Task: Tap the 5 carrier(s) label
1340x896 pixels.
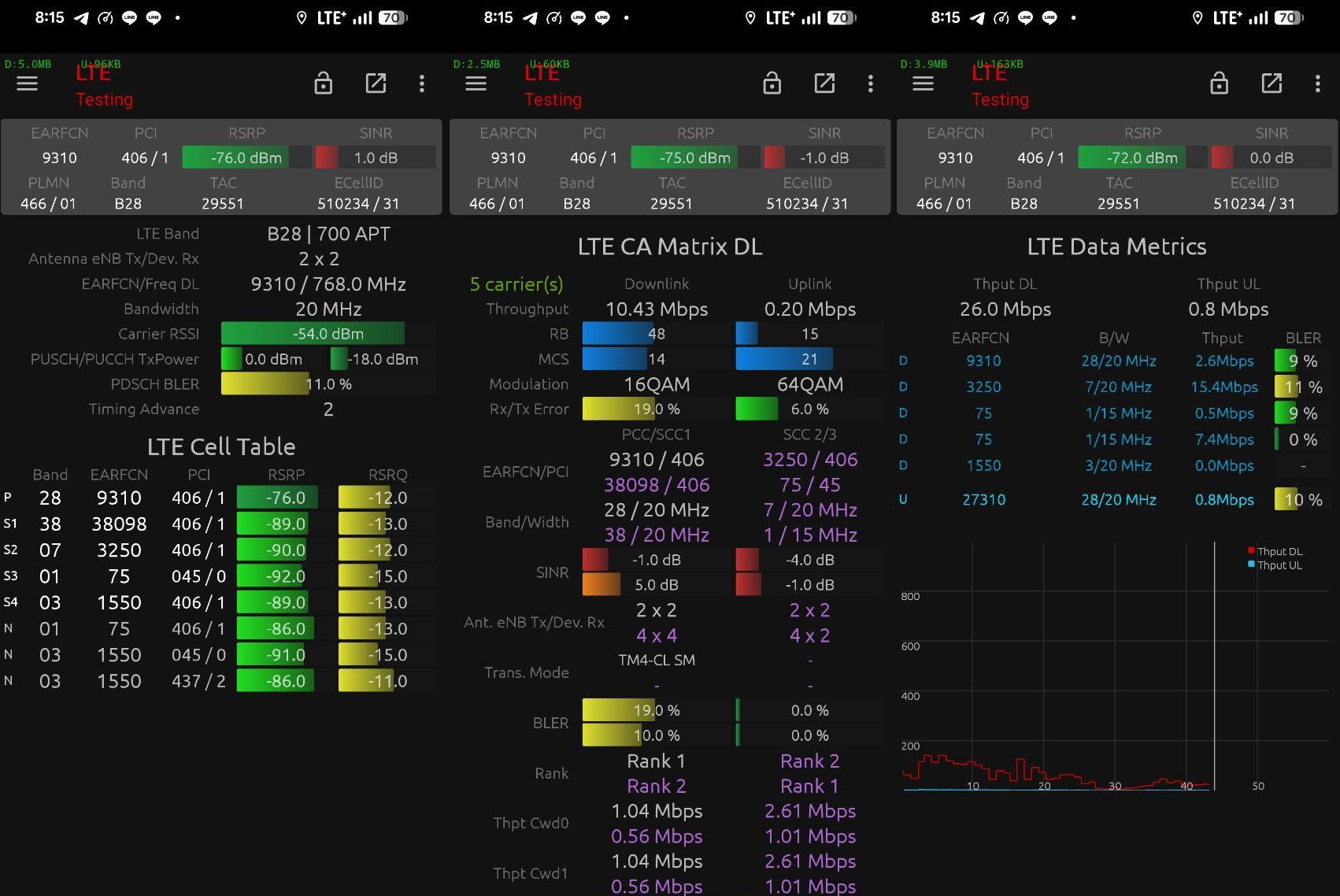Action: 516,284
